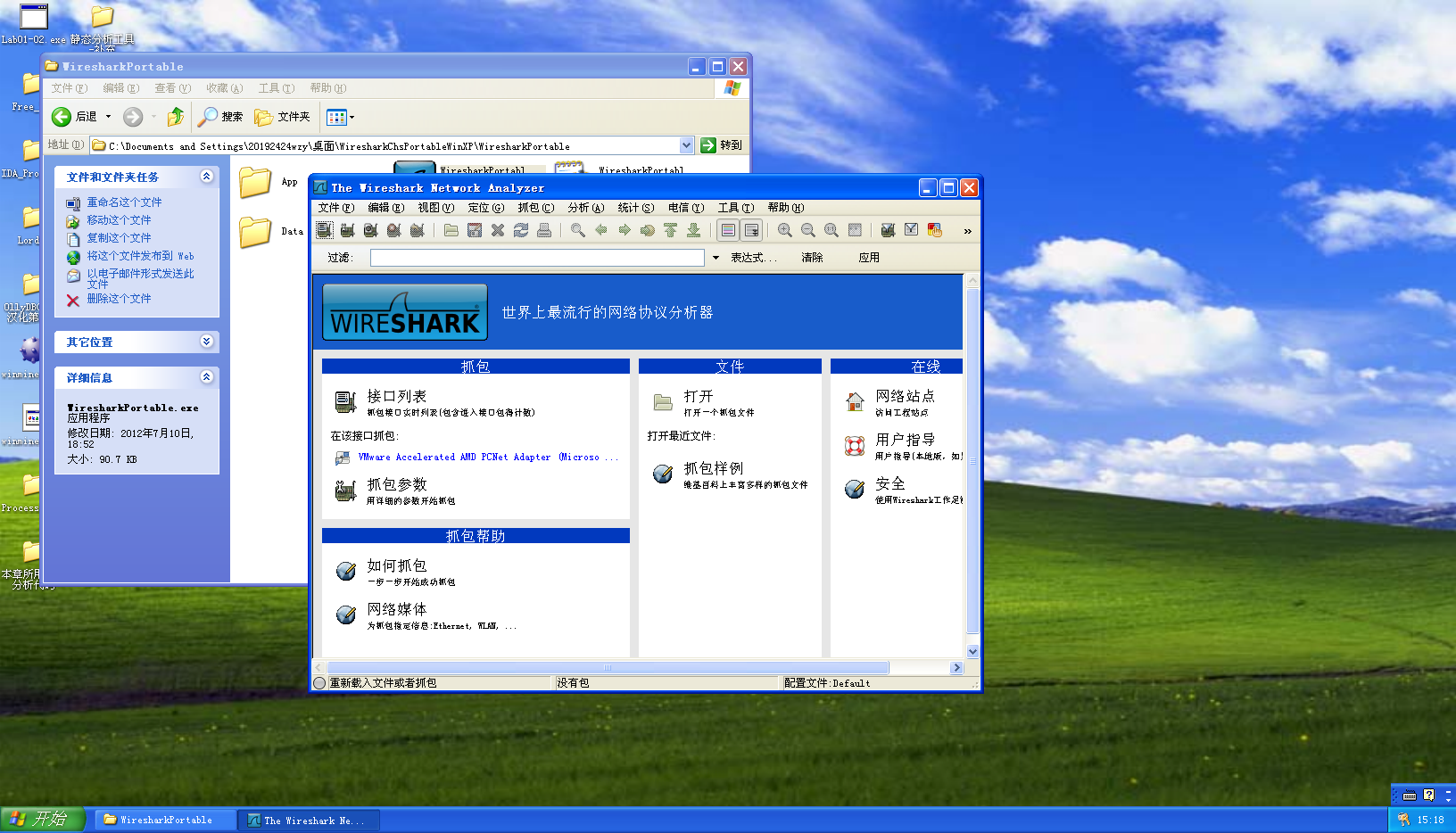Collapse 文件和文件夹任务 panel
The image size is (1456, 833).
pos(206,177)
